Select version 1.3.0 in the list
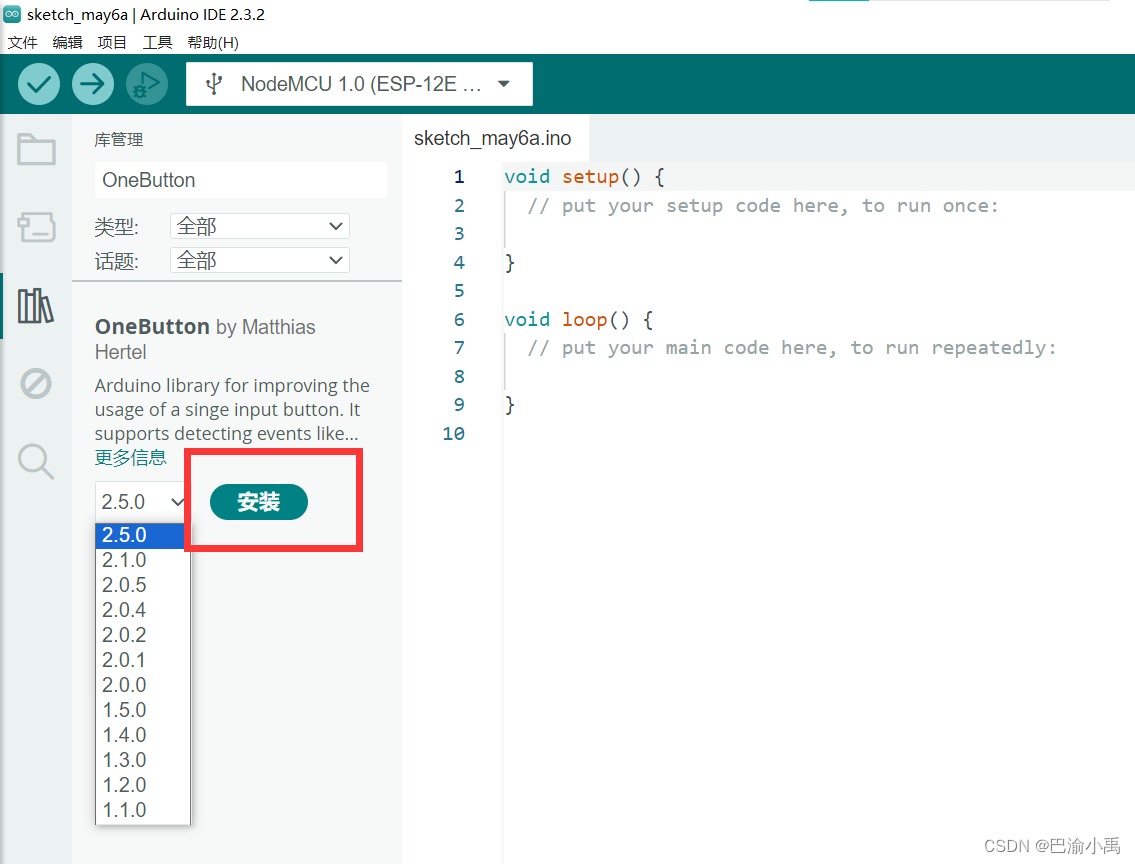Screen dimensions: 1135x864 [142, 760]
